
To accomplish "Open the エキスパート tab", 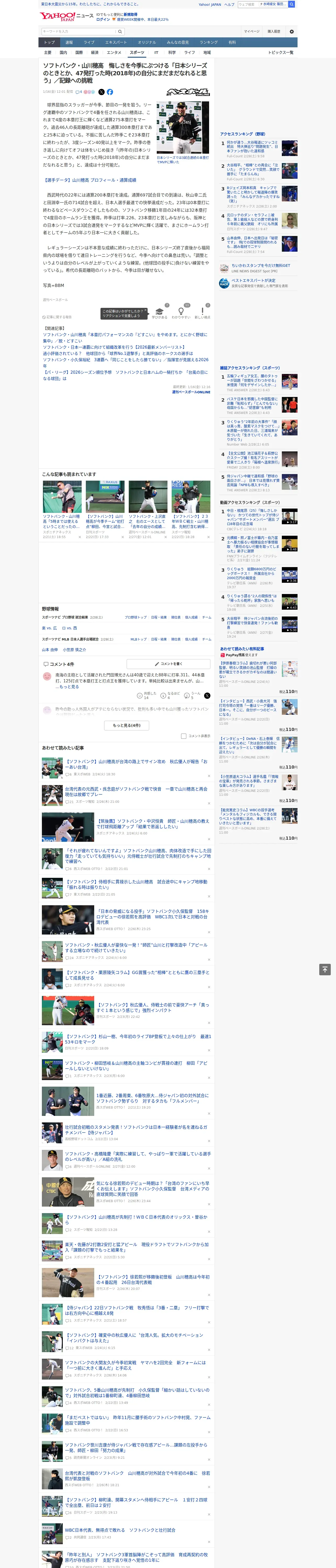I will [x=116, y=43].
